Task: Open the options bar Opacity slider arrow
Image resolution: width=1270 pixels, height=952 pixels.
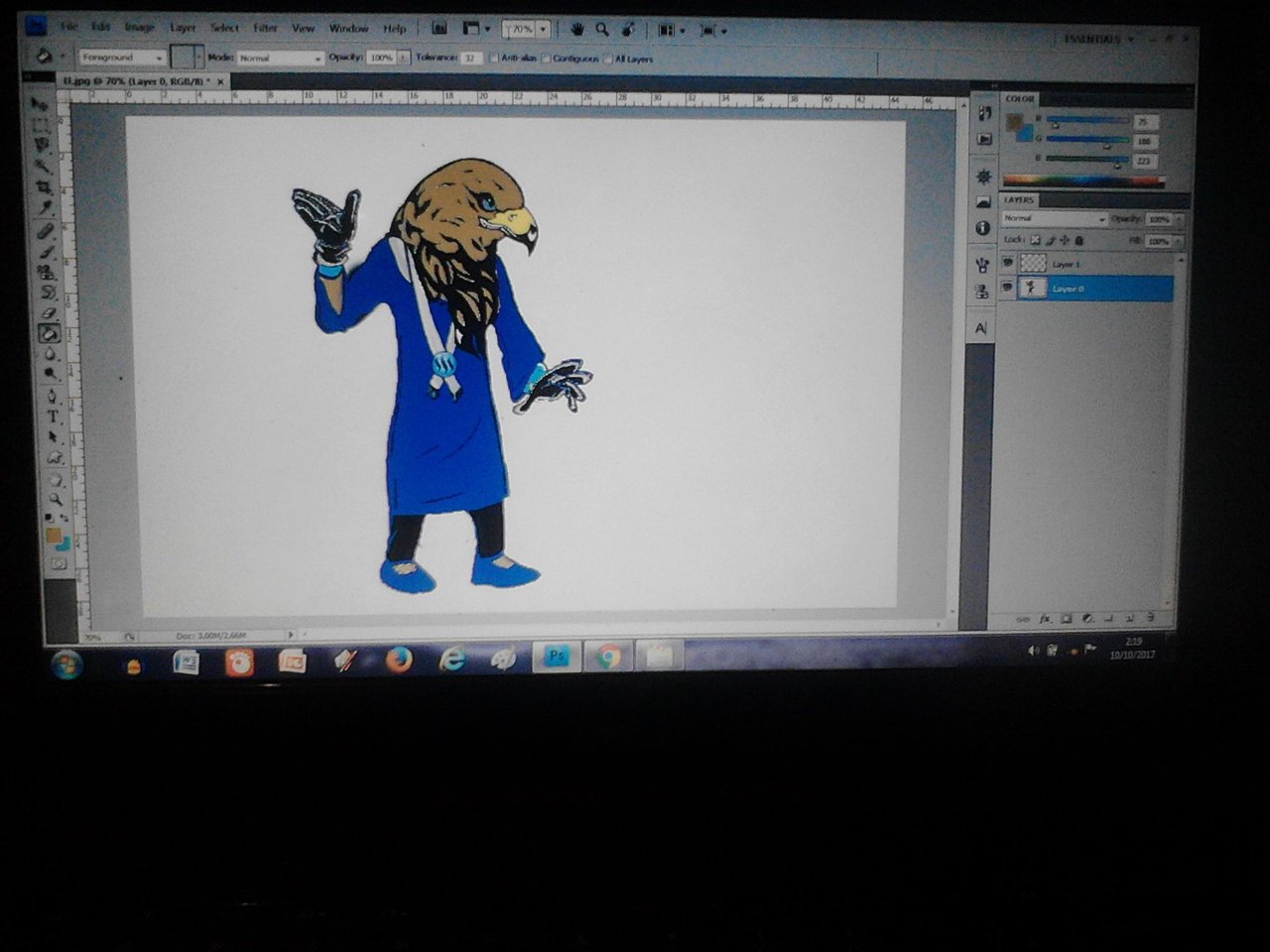Action: click(x=403, y=59)
